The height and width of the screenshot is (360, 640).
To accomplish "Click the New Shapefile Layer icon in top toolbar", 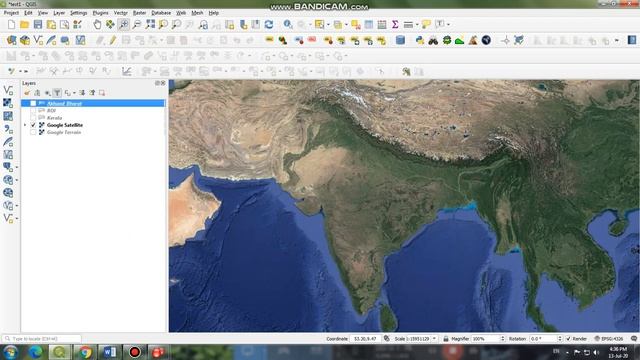I will (38, 40).
